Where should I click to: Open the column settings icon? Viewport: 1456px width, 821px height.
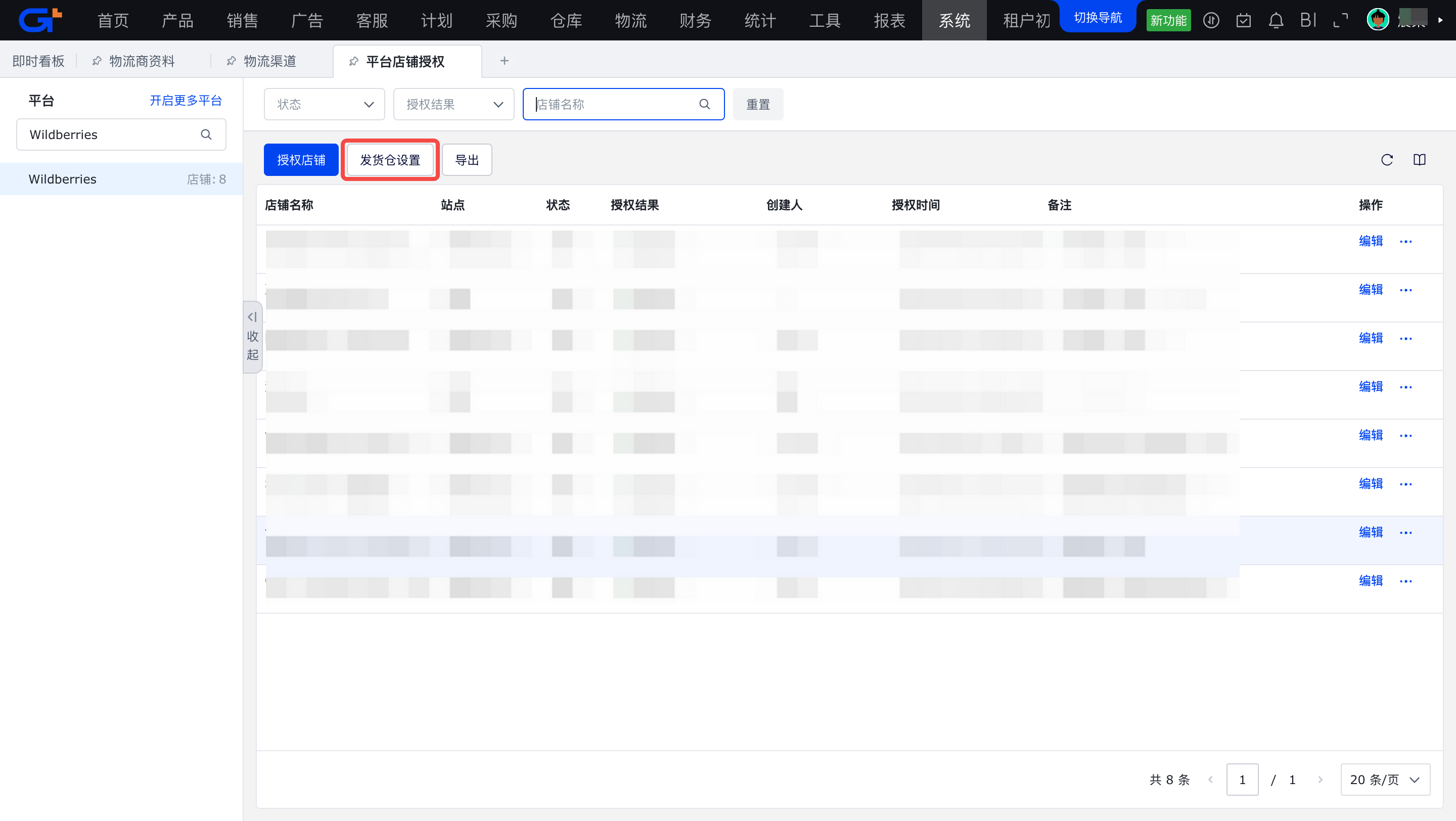coord(1419,160)
